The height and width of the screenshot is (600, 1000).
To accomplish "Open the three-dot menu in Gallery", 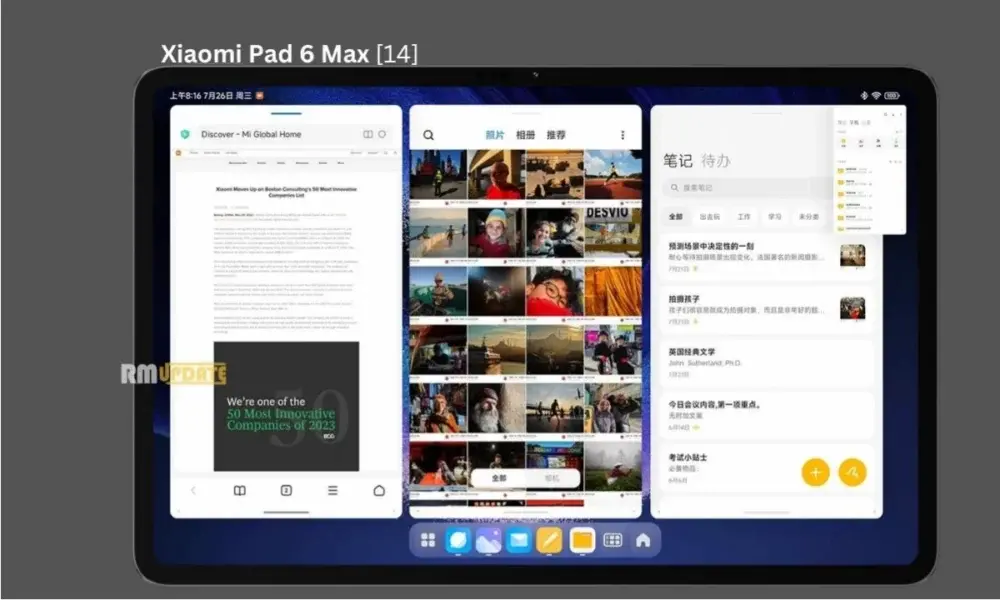I will tap(623, 132).
